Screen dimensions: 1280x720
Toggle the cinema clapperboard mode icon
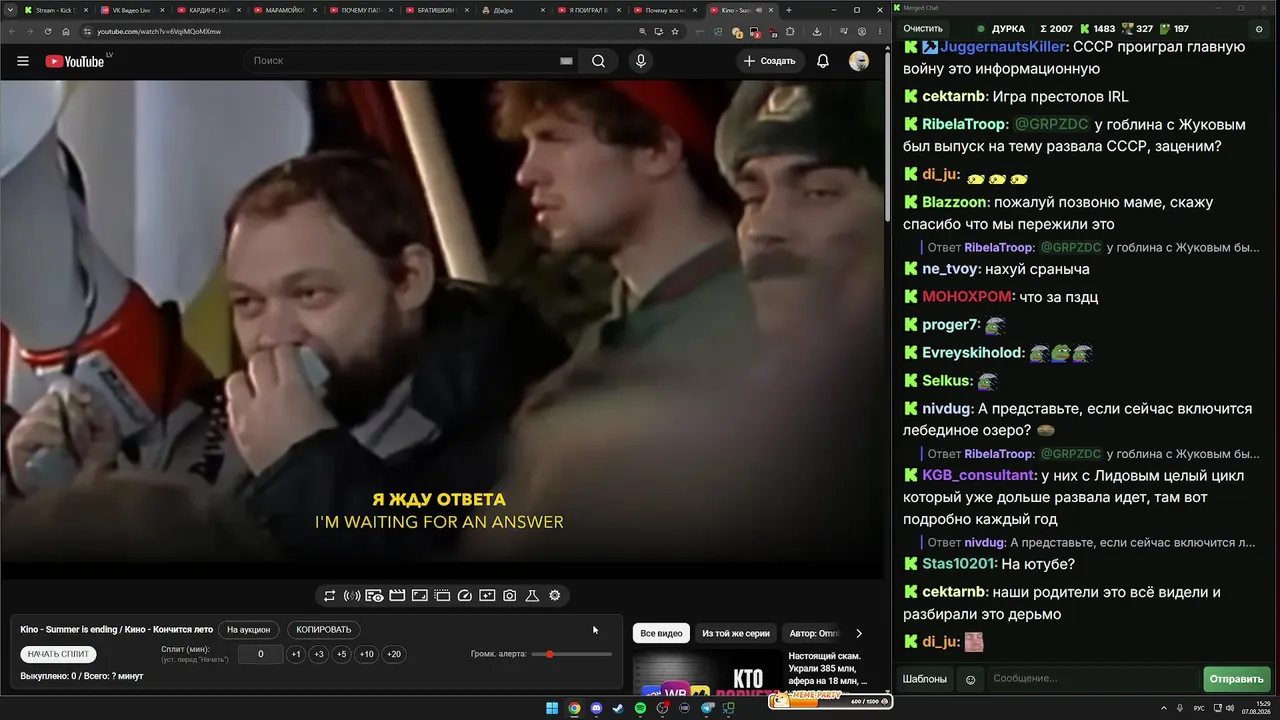point(397,596)
